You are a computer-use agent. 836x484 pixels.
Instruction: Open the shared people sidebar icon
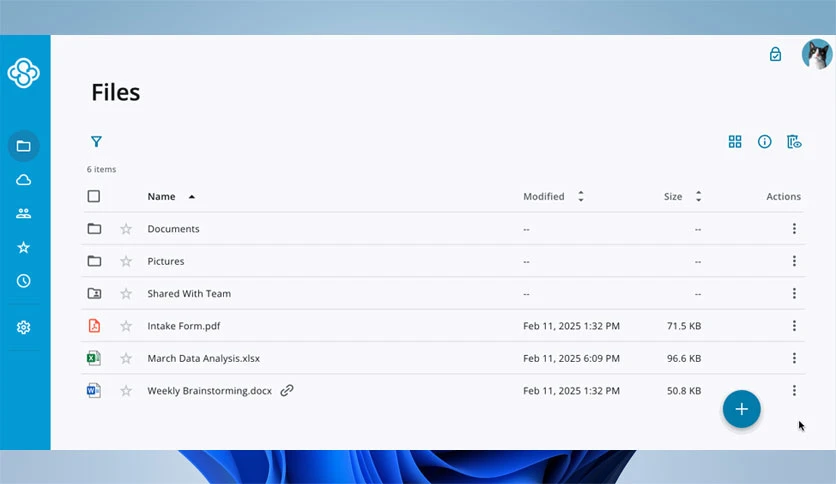23,214
